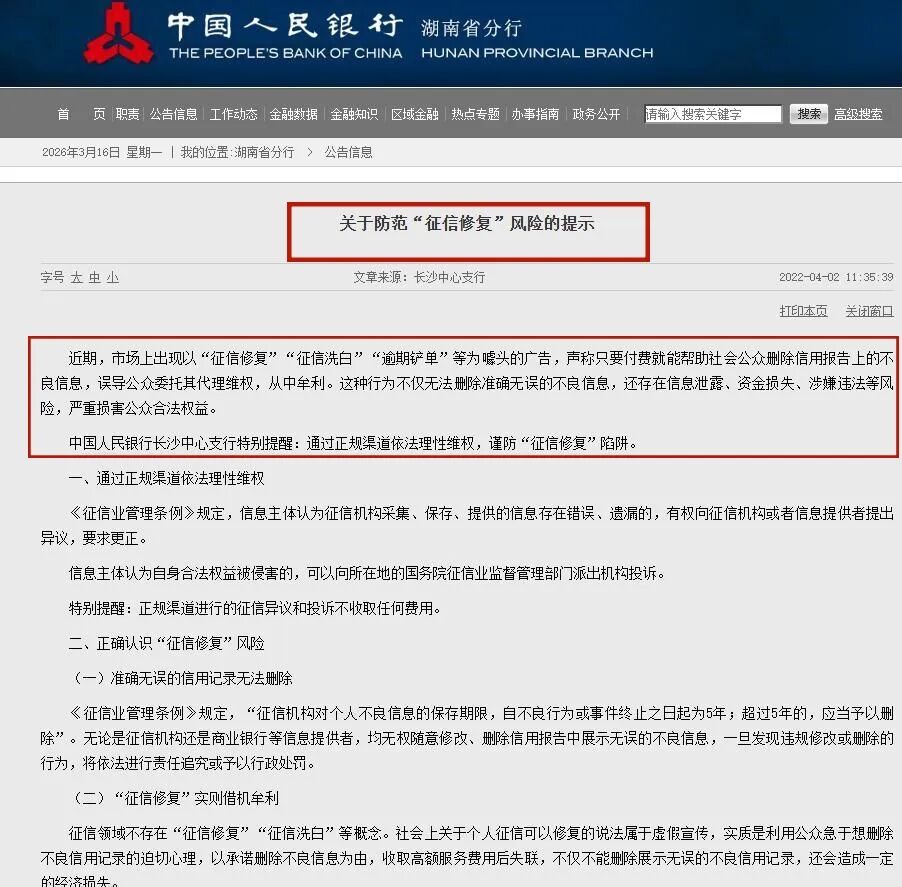Open the 金融数据 menu item
The width and height of the screenshot is (902, 887).
pyautogui.click(x=293, y=114)
